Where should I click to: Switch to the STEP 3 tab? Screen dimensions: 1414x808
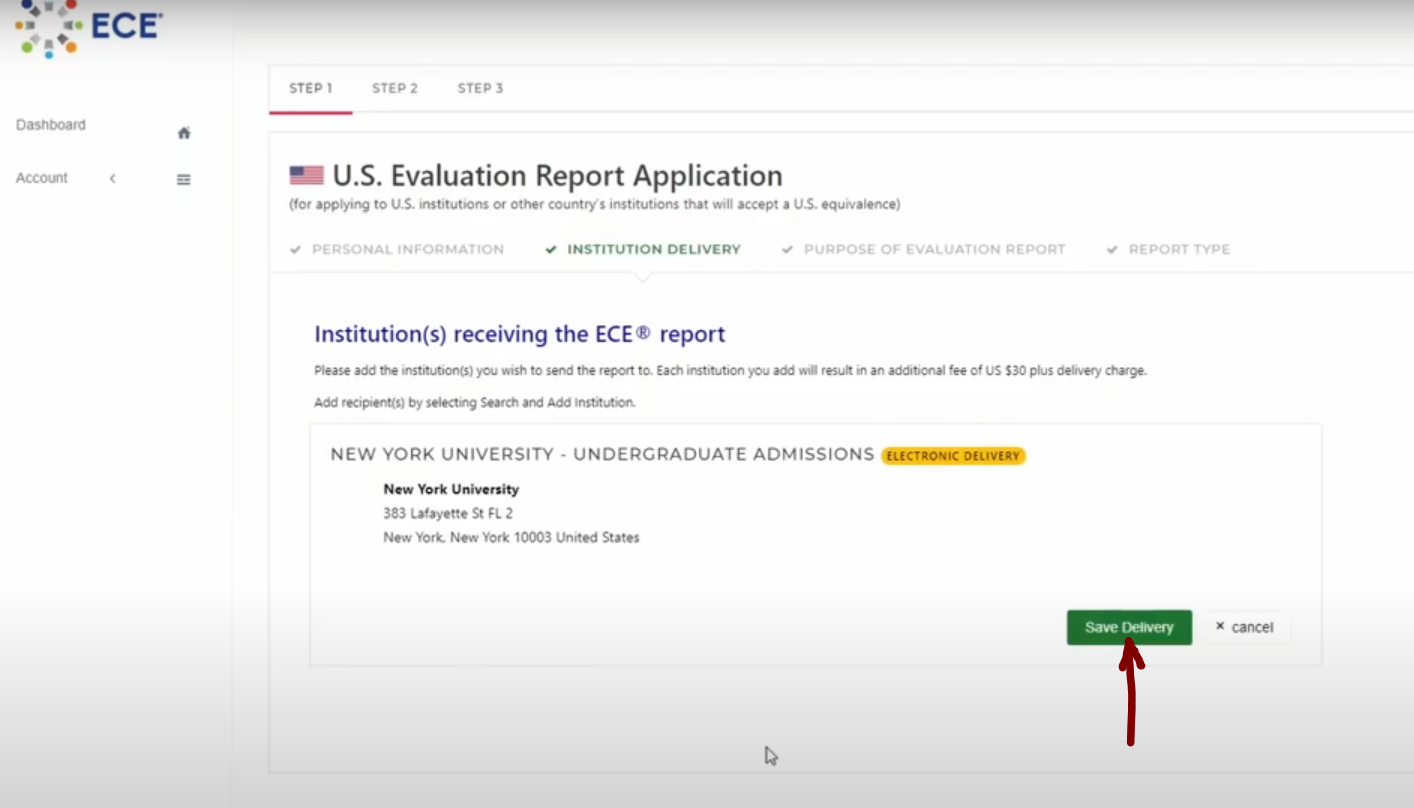coord(480,88)
